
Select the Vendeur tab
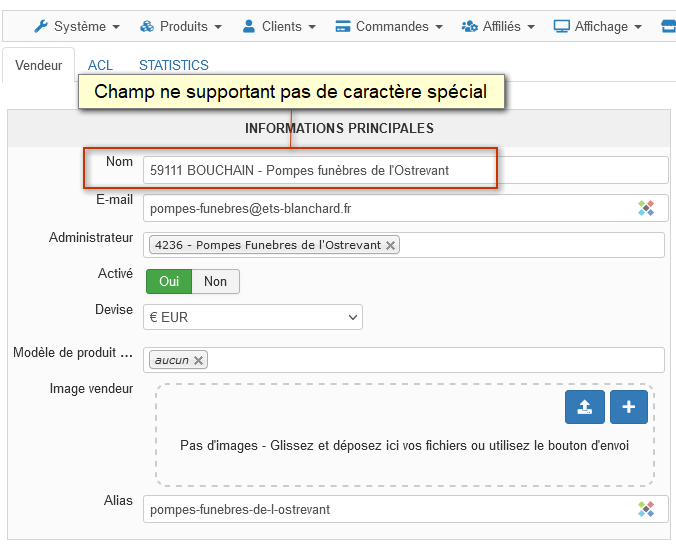(39, 65)
